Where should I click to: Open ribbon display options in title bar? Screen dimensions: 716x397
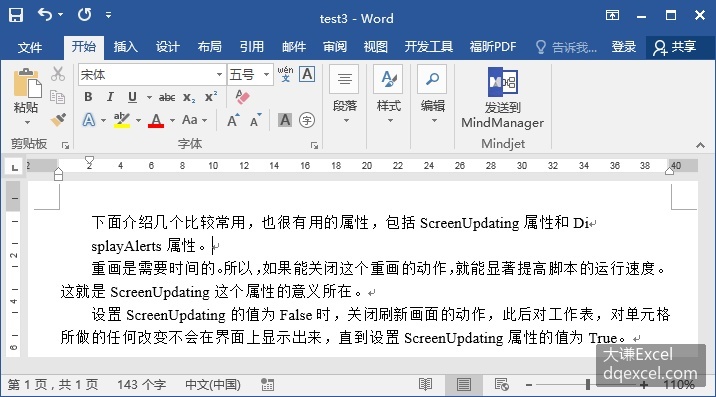pos(612,15)
